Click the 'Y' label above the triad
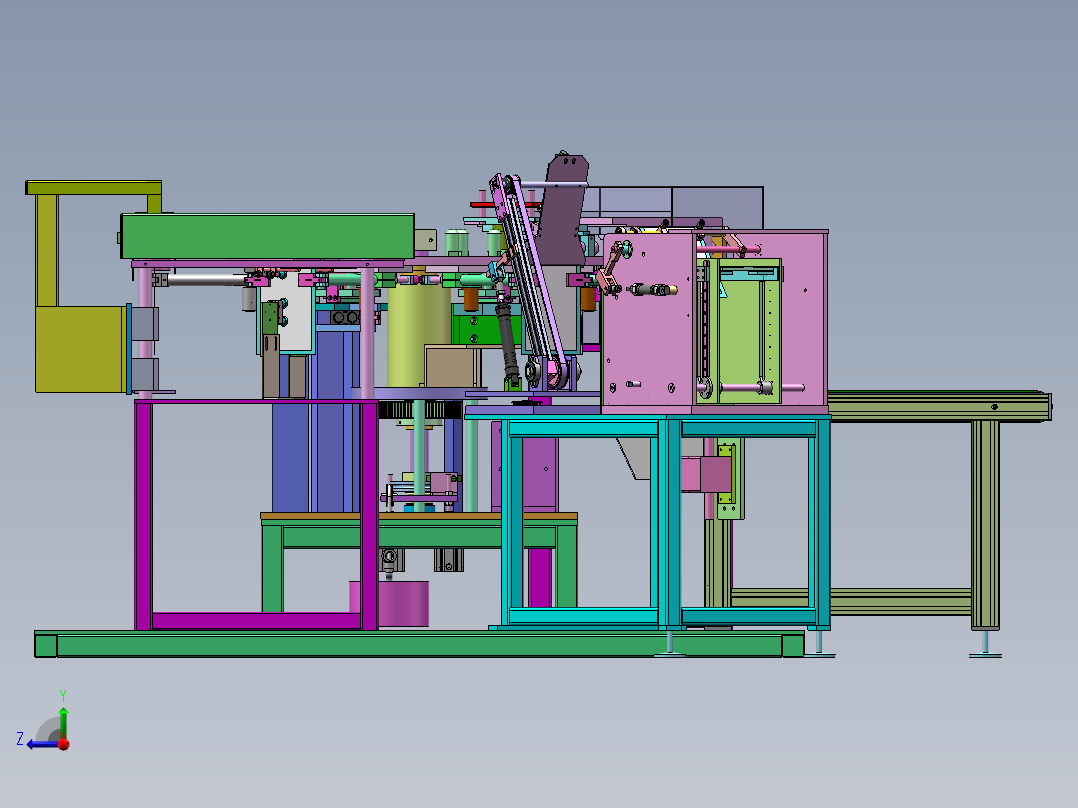Screen dimensions: 1078x808 click(x=63, y=695)
